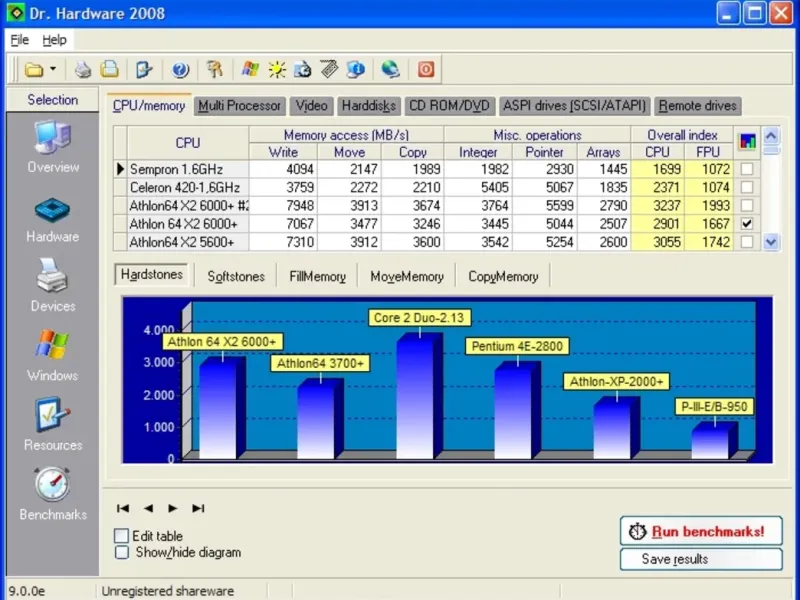Screen dimensions: 800x600
Task: Go to the next record arrow
Action: point(173,508)
